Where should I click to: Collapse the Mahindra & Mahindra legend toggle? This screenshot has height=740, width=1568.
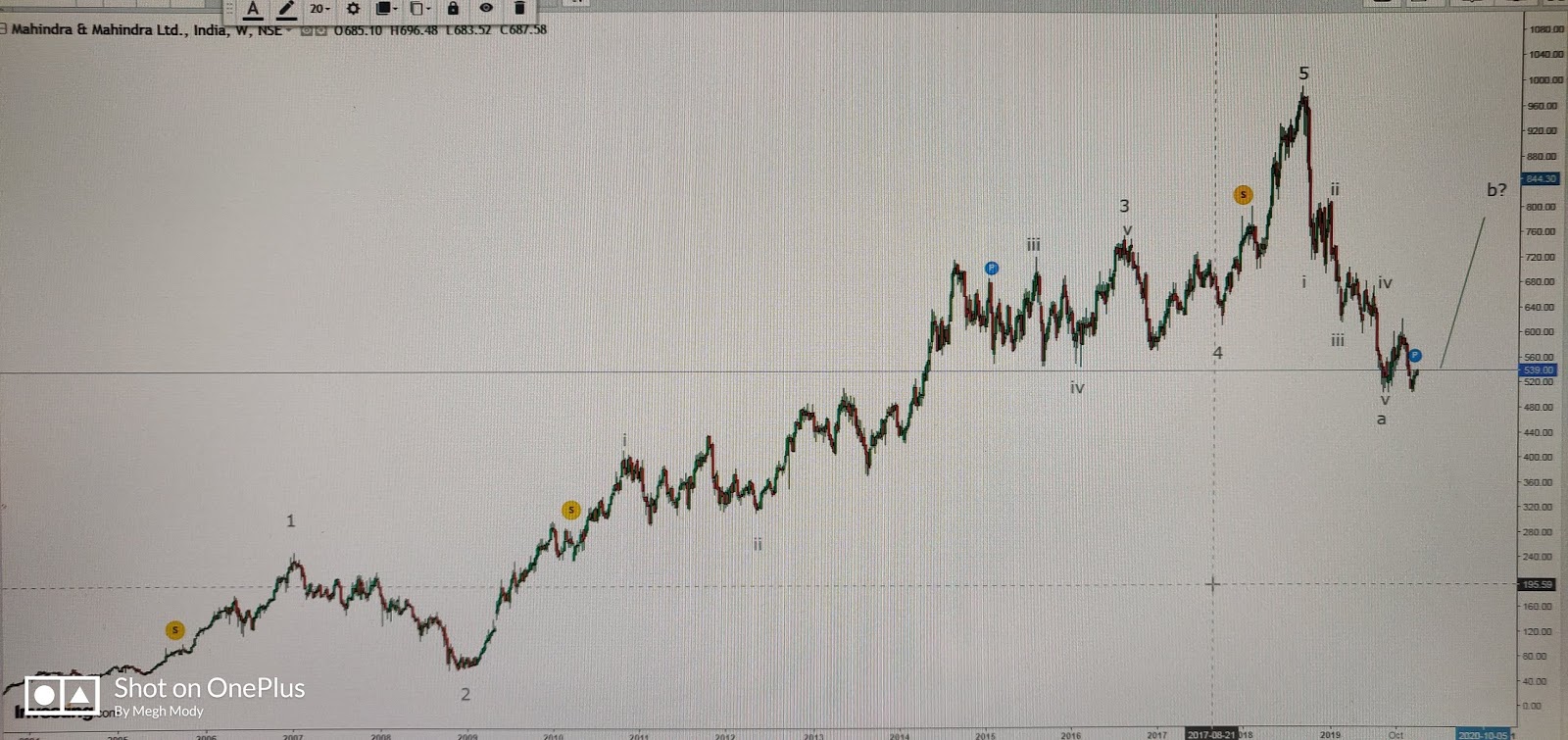point(4,29)
